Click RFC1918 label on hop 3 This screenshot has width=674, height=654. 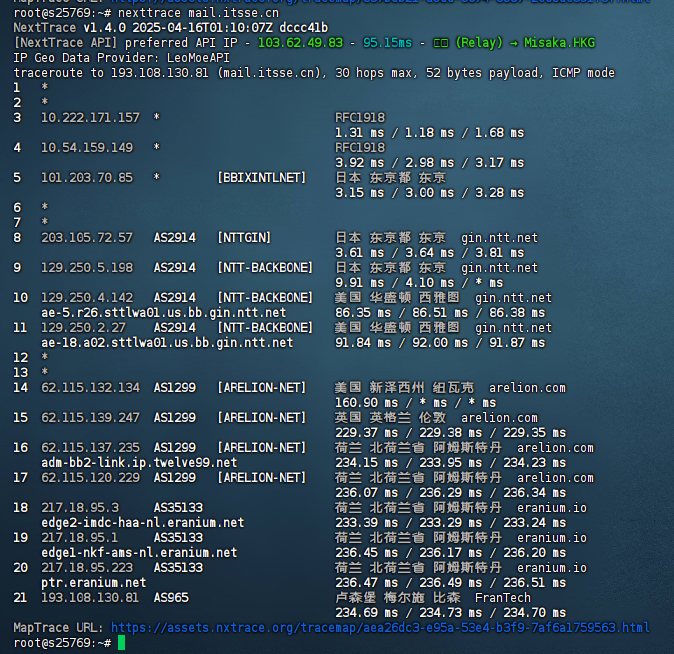point(360,117)
